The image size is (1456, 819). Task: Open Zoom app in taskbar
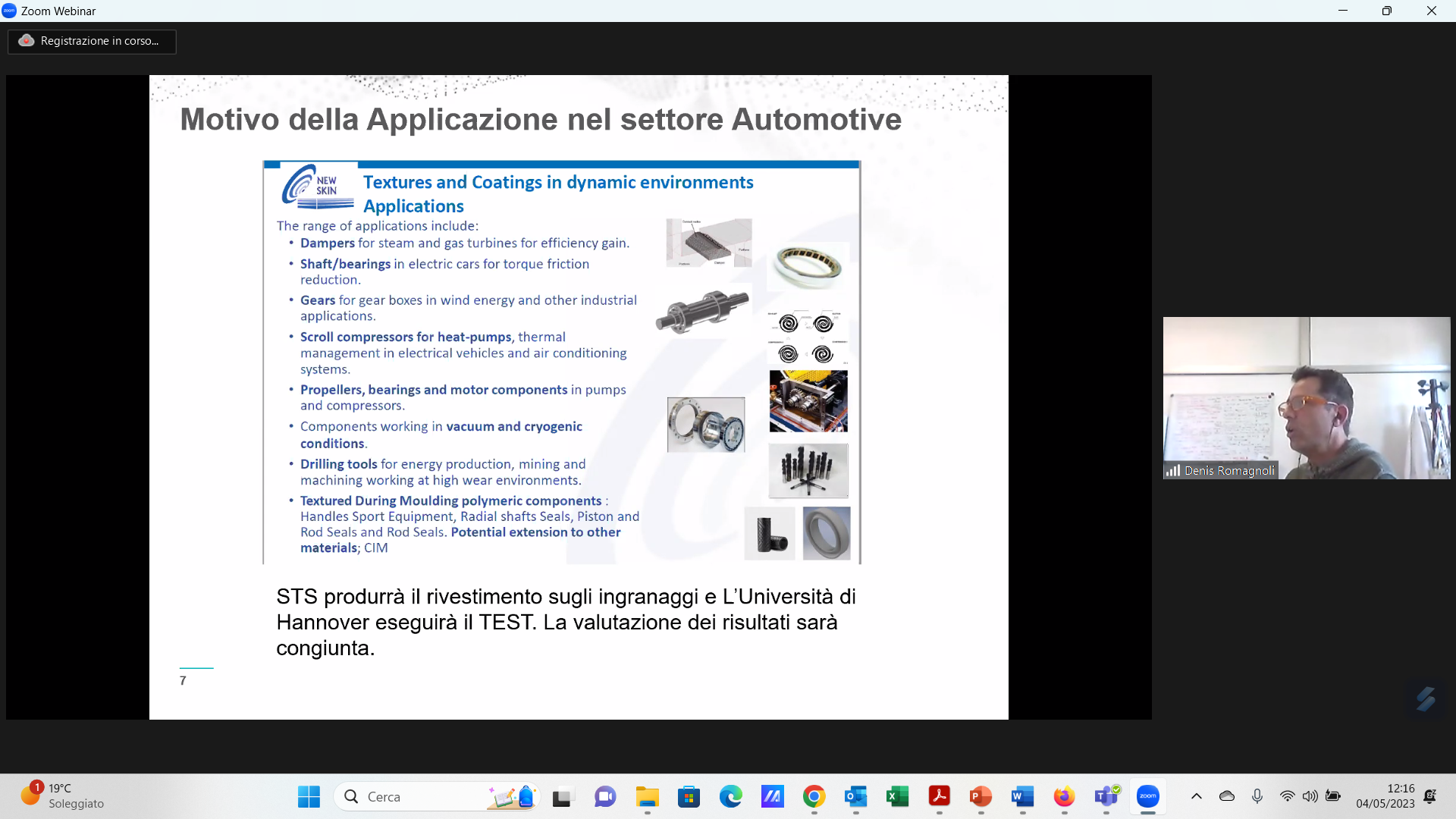coord(1147,796)
